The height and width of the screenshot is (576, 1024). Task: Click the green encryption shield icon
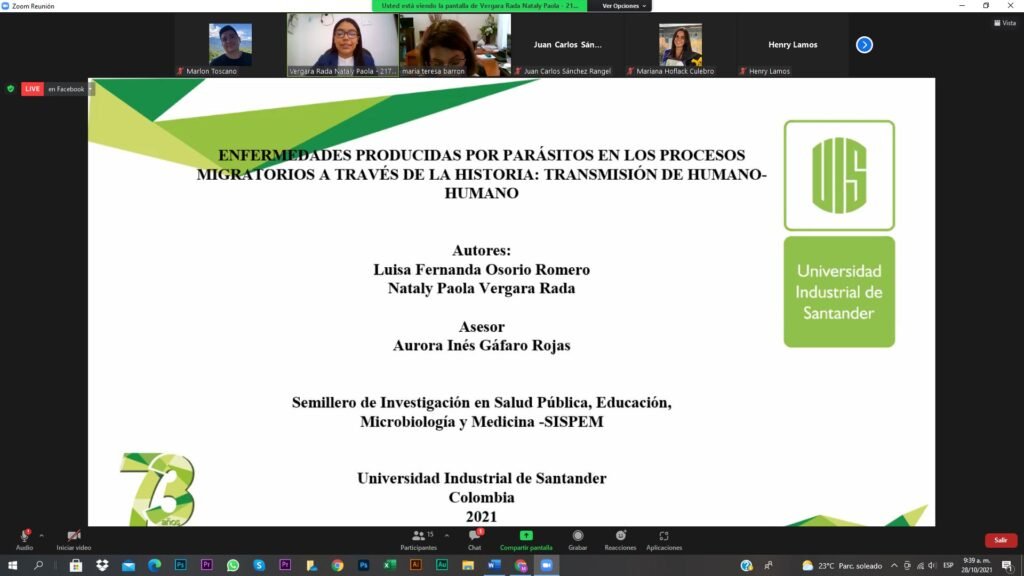coord(10,89)
